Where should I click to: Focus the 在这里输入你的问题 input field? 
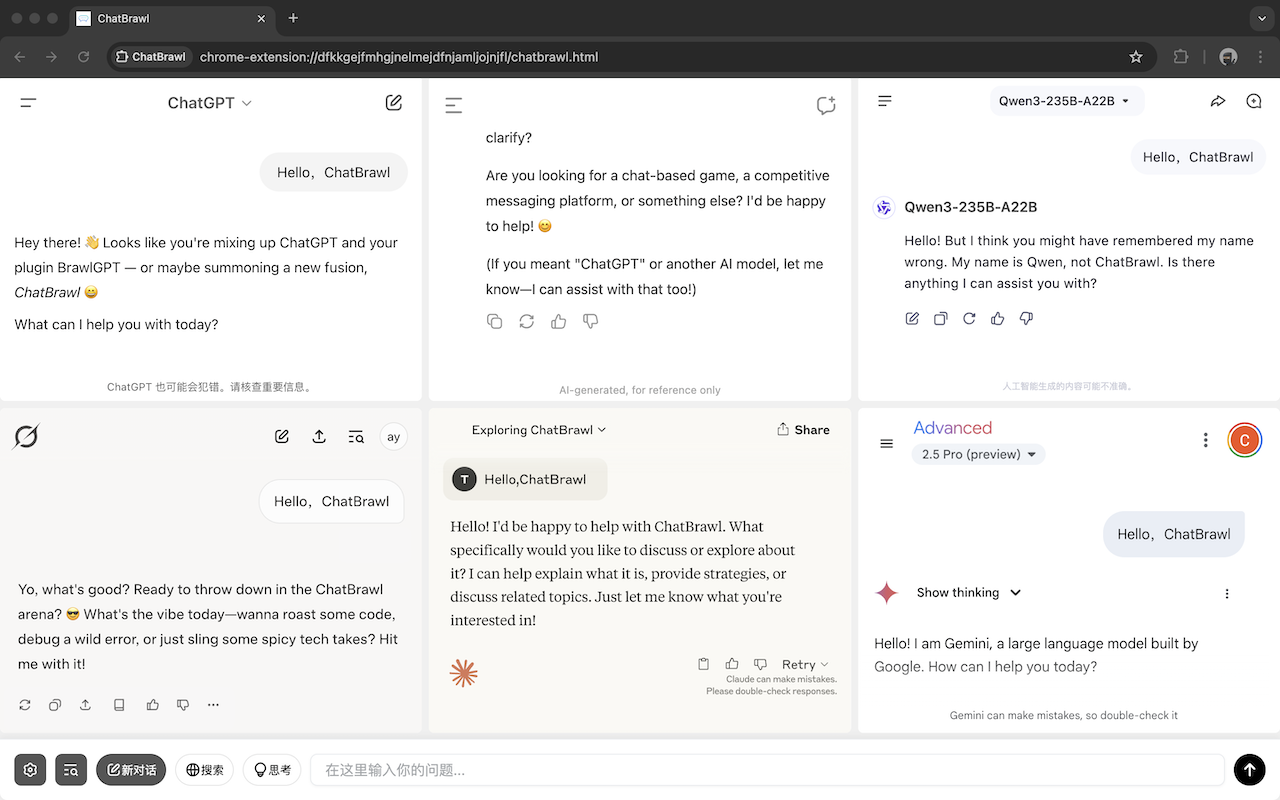tap(767, 770)
